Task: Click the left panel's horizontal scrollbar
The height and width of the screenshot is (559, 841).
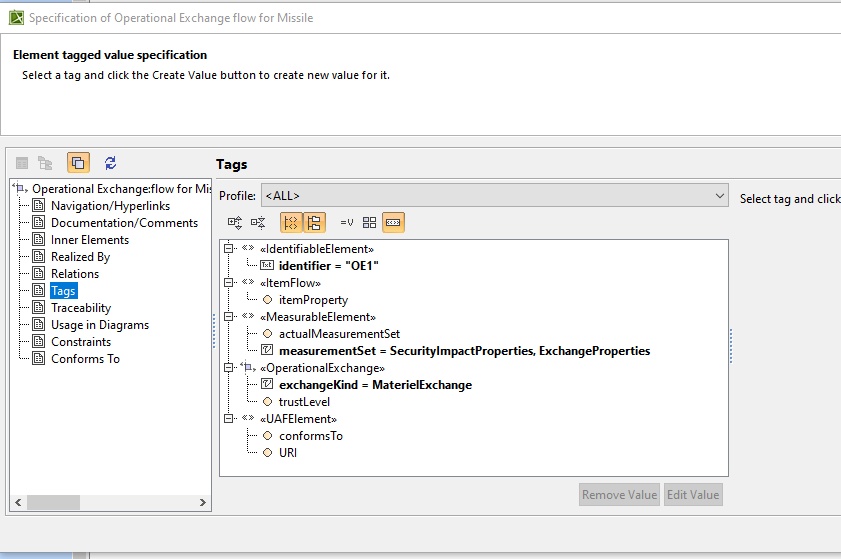Action: (110, 502)
